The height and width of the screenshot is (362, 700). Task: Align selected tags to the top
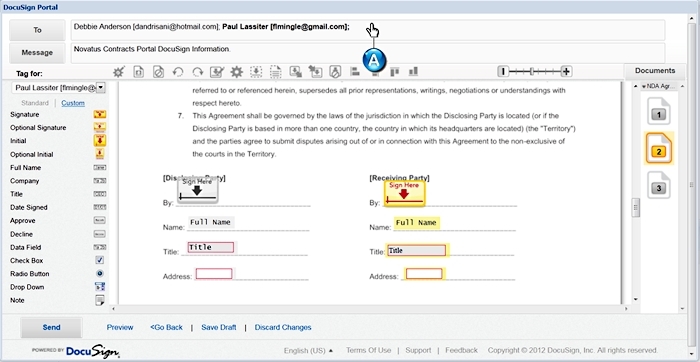click(395, 71)
